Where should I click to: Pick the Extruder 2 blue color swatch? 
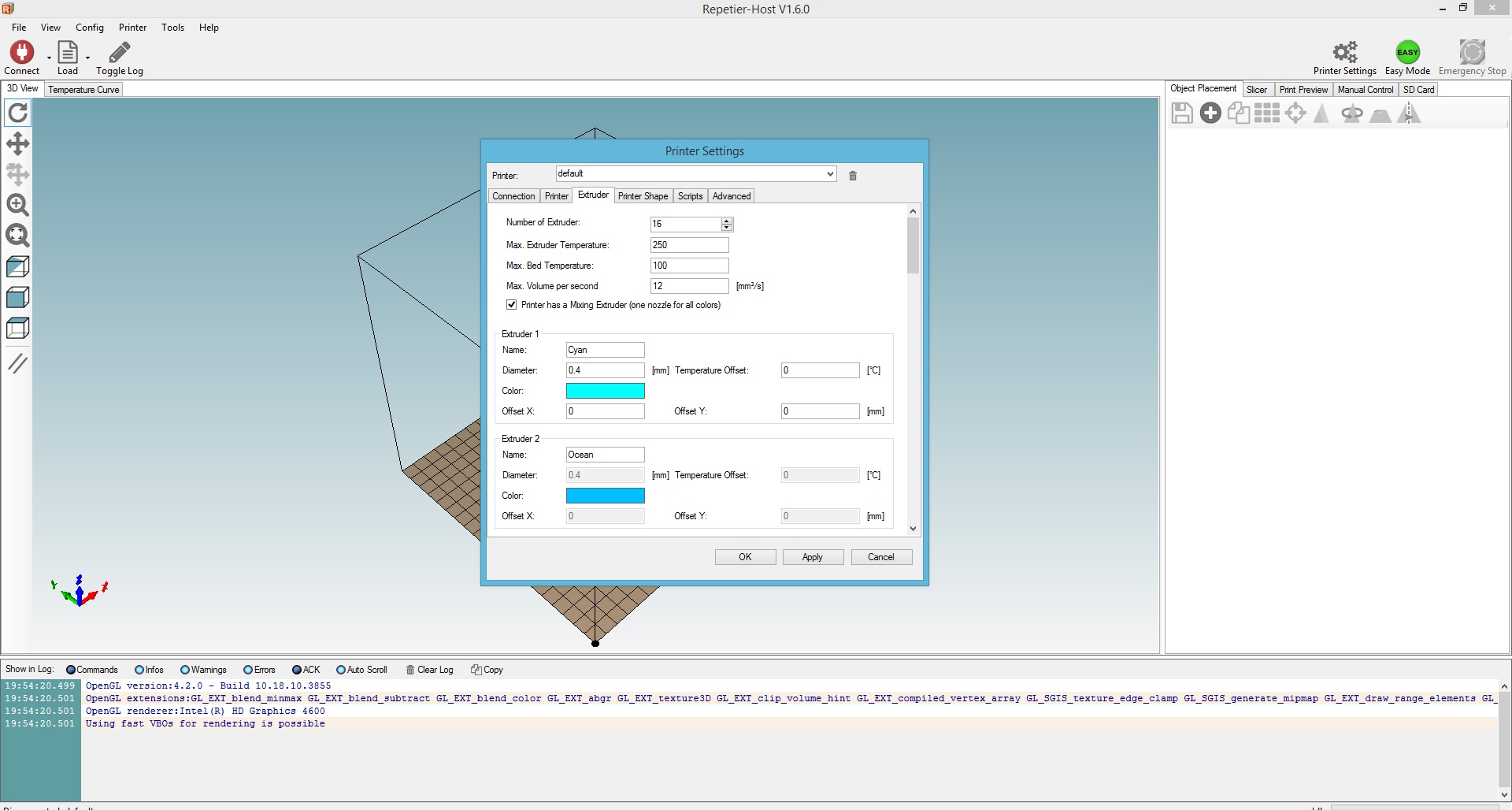point(605,496)
